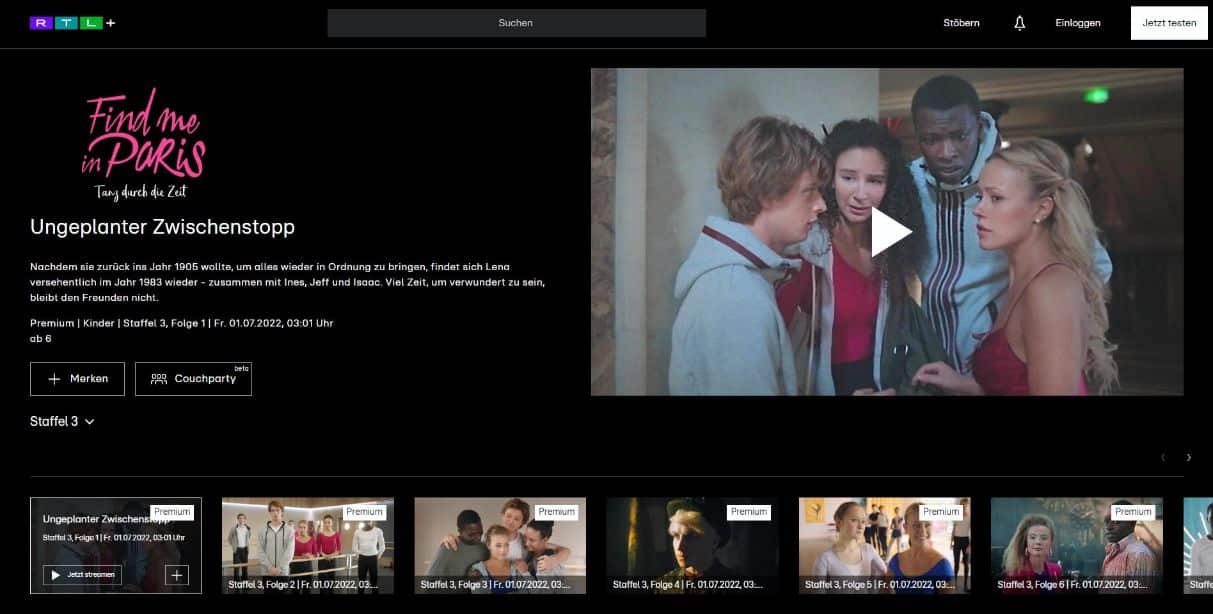Click the Premium badge on Folge 4
Image resolution: width=1213 pixels, height=614 pixels.
point(748,512)
